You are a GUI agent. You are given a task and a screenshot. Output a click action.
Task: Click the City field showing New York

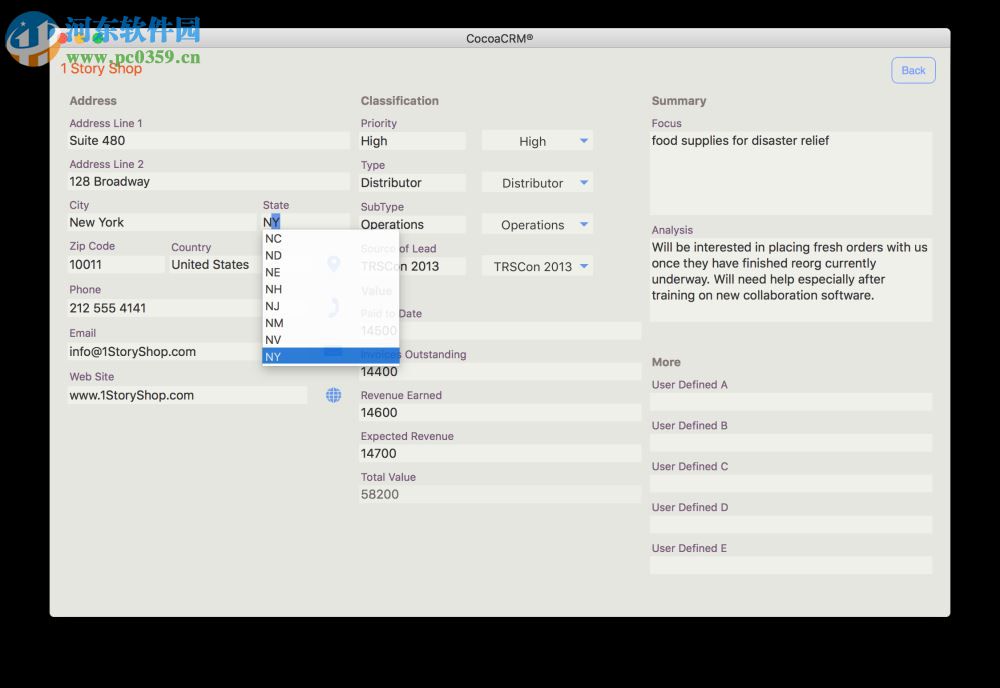click(x=160, y=222)
